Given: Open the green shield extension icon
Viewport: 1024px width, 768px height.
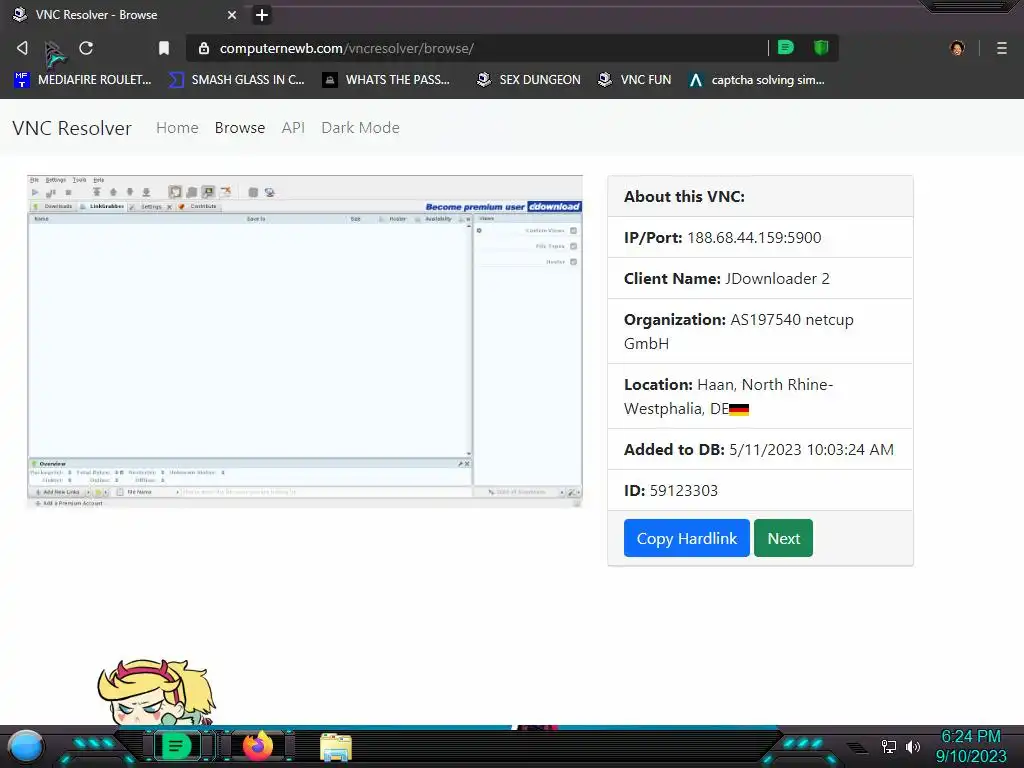Looking at the screenshot, I should pyautogui.click(x=821, y=48).
